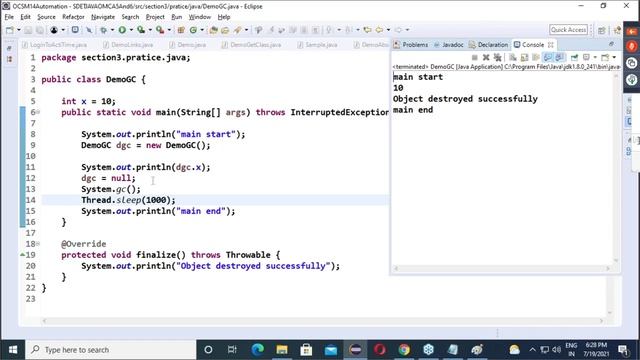Minimize the Console view panel
The image size is (640, 360).
pyautogui.click(x=612, y=44)
